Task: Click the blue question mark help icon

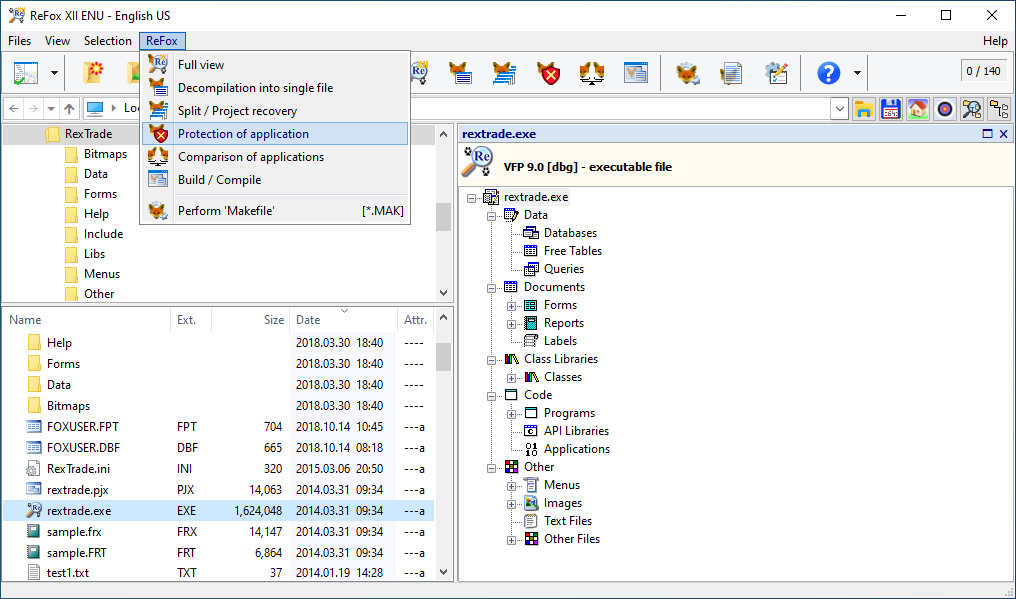Action: 828,73
